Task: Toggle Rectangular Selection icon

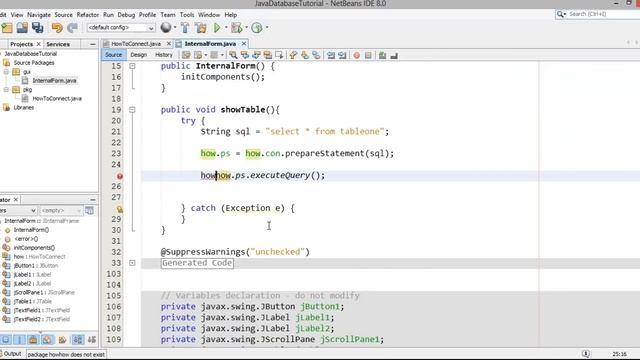Action: coord(280,55)
